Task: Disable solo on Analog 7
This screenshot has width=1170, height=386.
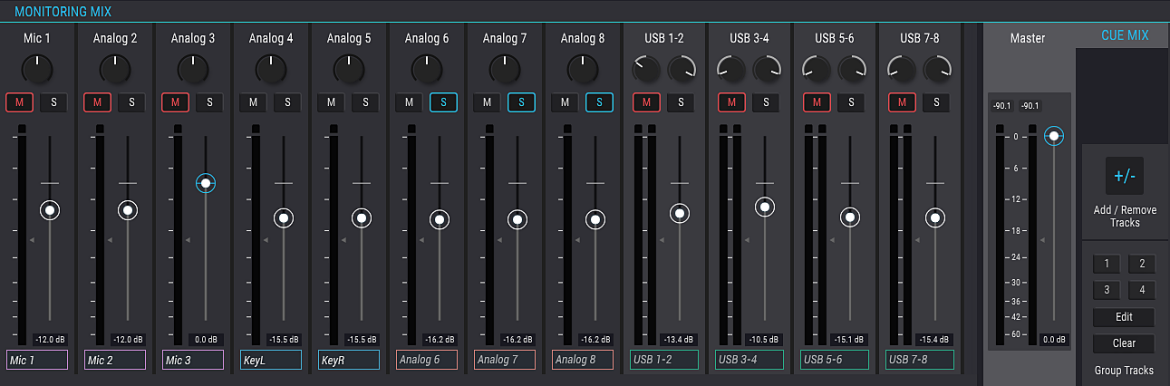Action: (x=522, y=102)
